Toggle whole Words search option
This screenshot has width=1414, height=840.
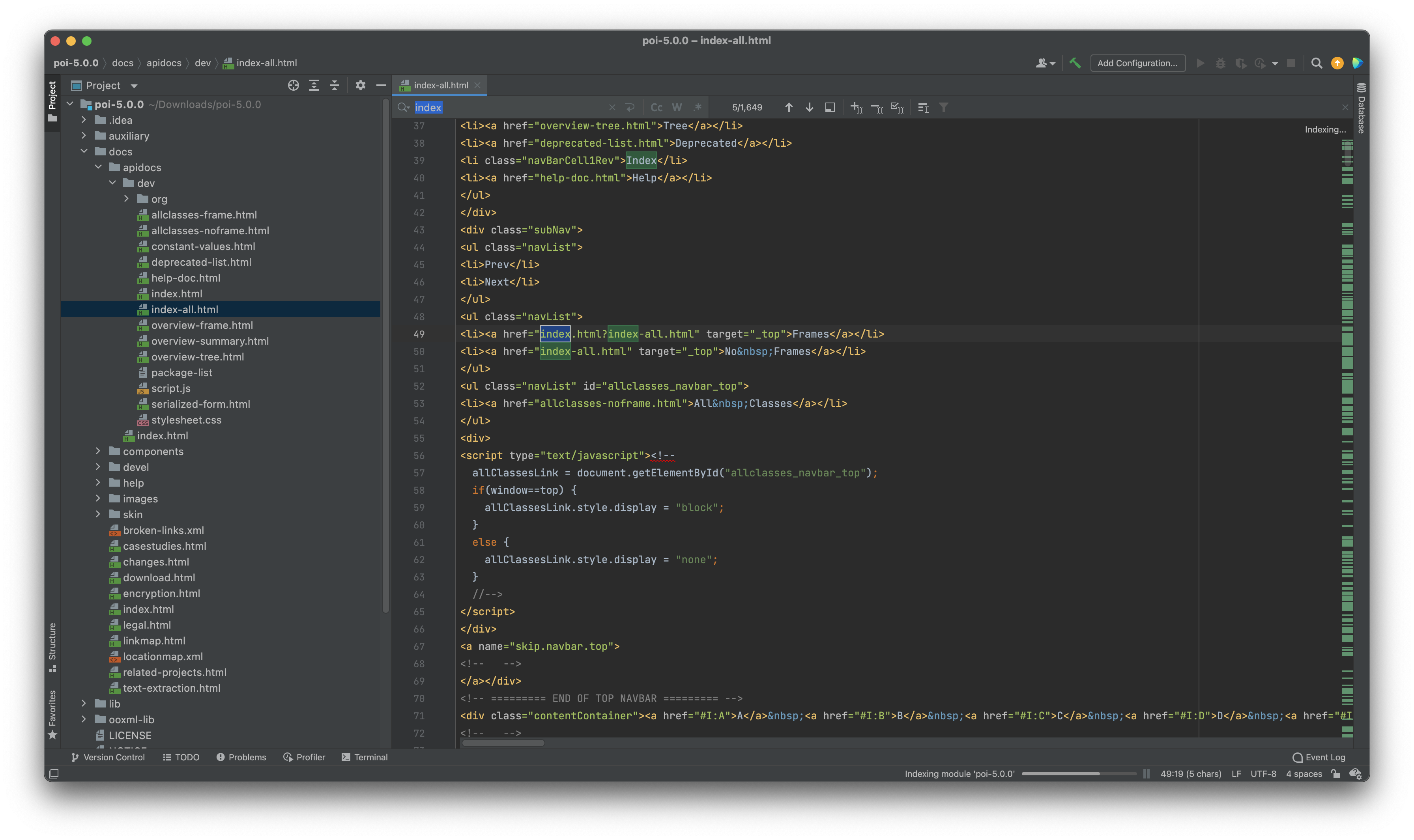click(677, 108)
